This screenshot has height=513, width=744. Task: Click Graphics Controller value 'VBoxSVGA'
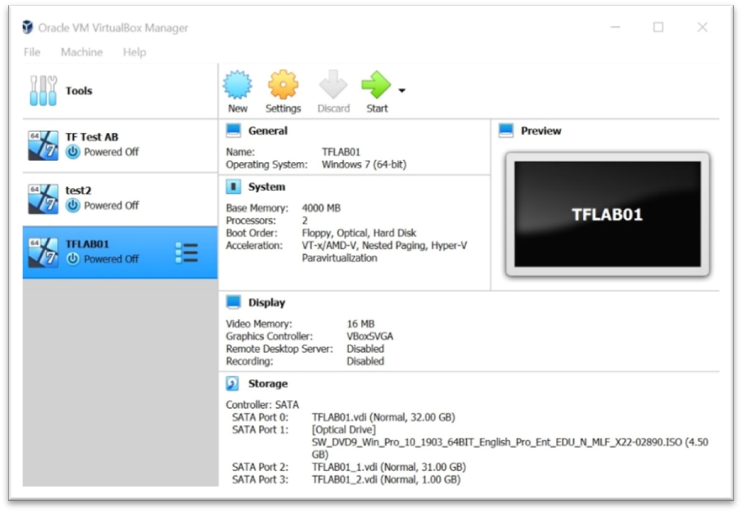point(370,336)
